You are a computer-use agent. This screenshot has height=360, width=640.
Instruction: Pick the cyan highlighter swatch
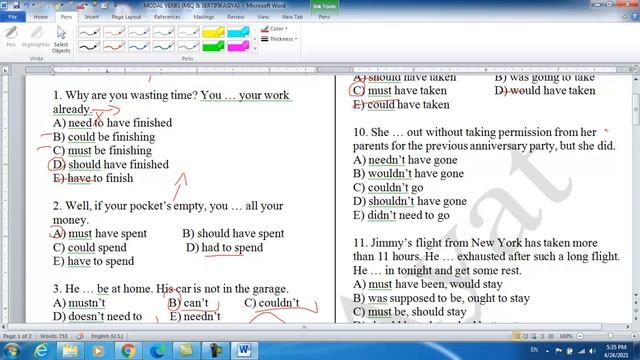[238, 32]
